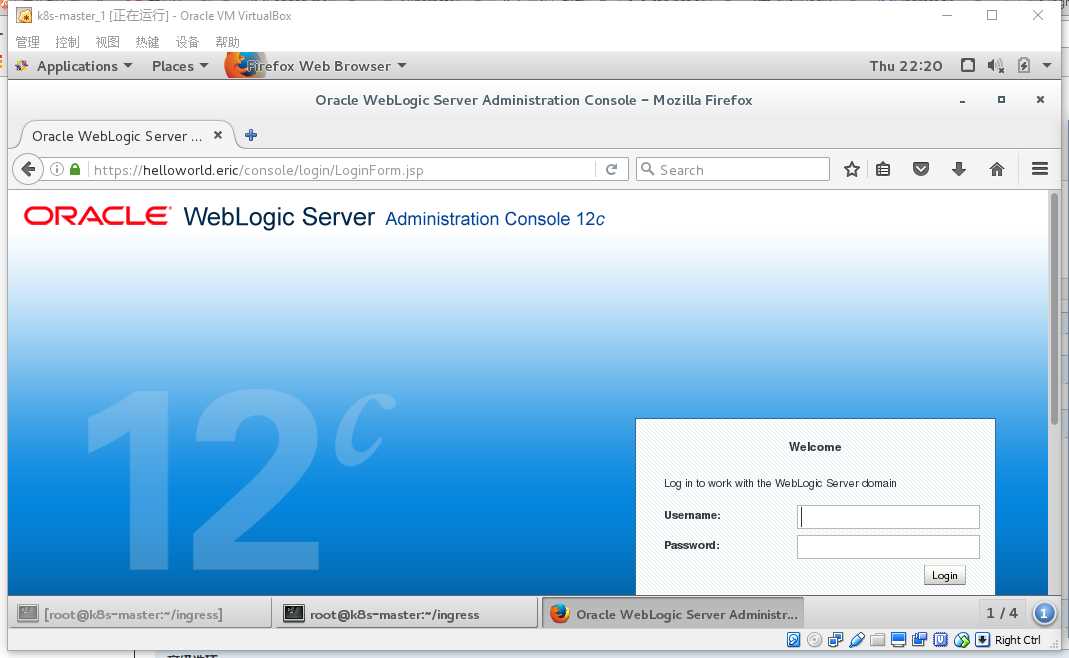
Task: Open the Firefox hamburger menu
Action: click(x=1040, y=168)
